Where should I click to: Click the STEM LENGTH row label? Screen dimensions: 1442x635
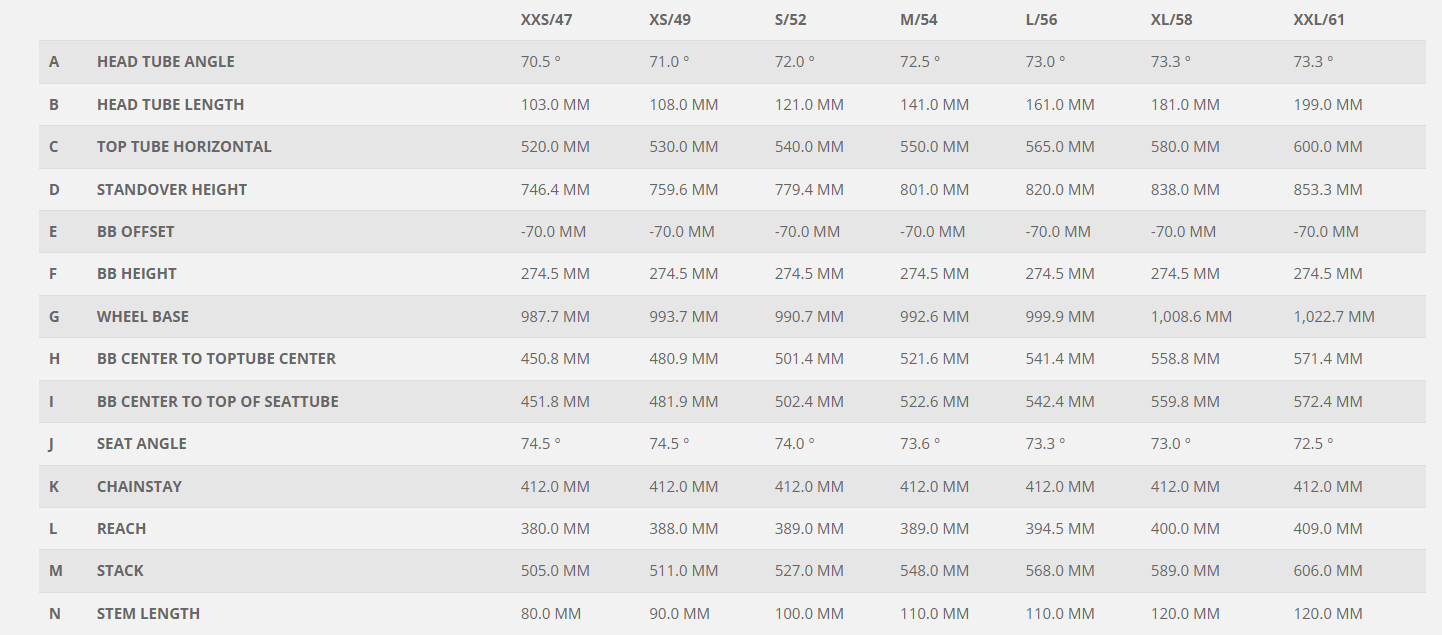pyautogui.click(x=149, y=614)
